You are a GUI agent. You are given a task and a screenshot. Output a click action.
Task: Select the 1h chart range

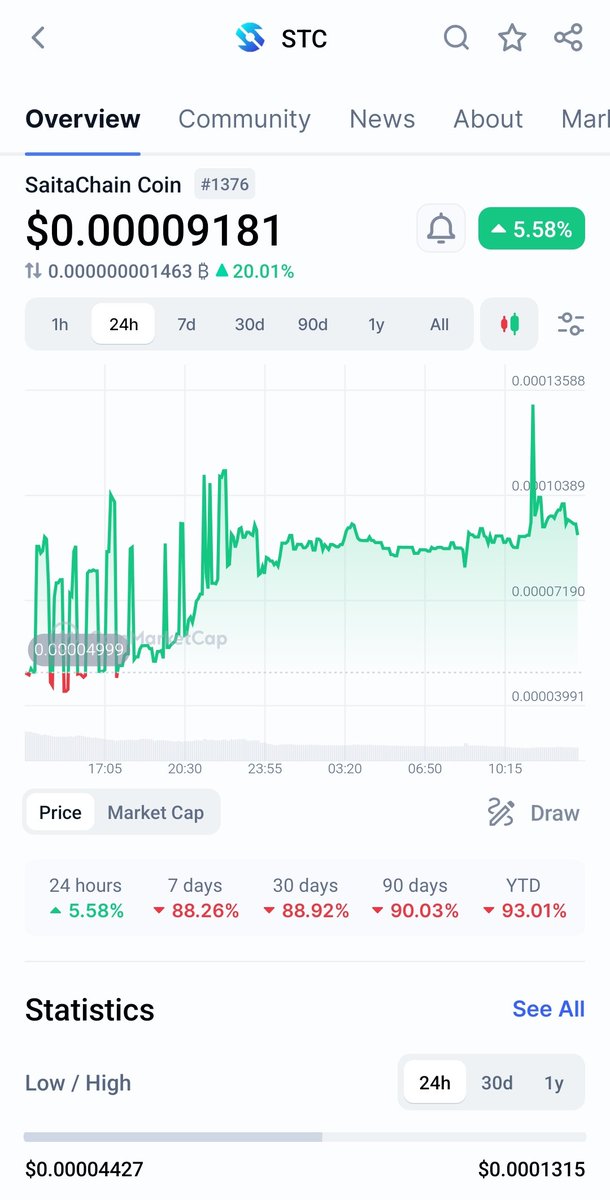[60, 324]
